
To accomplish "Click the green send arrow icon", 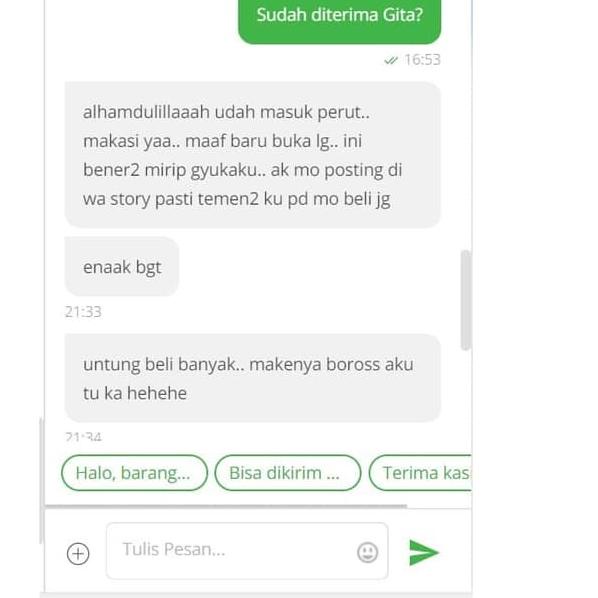I will coord(424,553).
